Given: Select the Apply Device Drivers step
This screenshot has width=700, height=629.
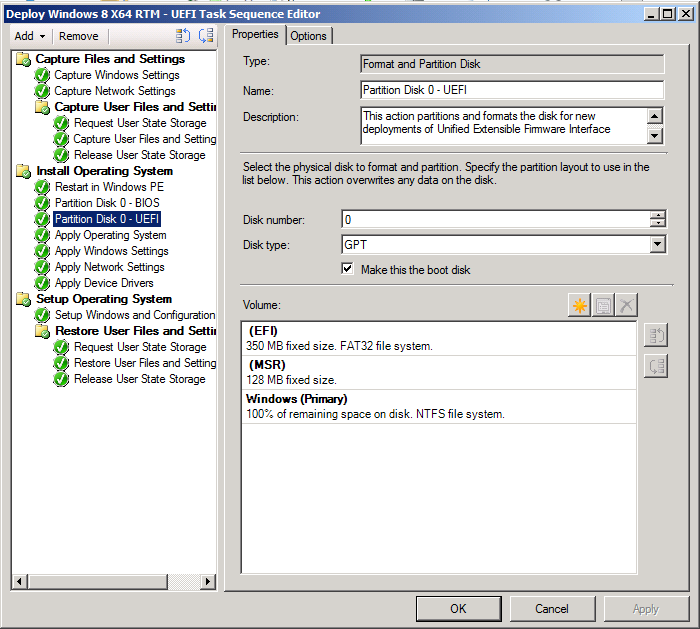Looking at the screenshot, I should (x=104, y=283).
